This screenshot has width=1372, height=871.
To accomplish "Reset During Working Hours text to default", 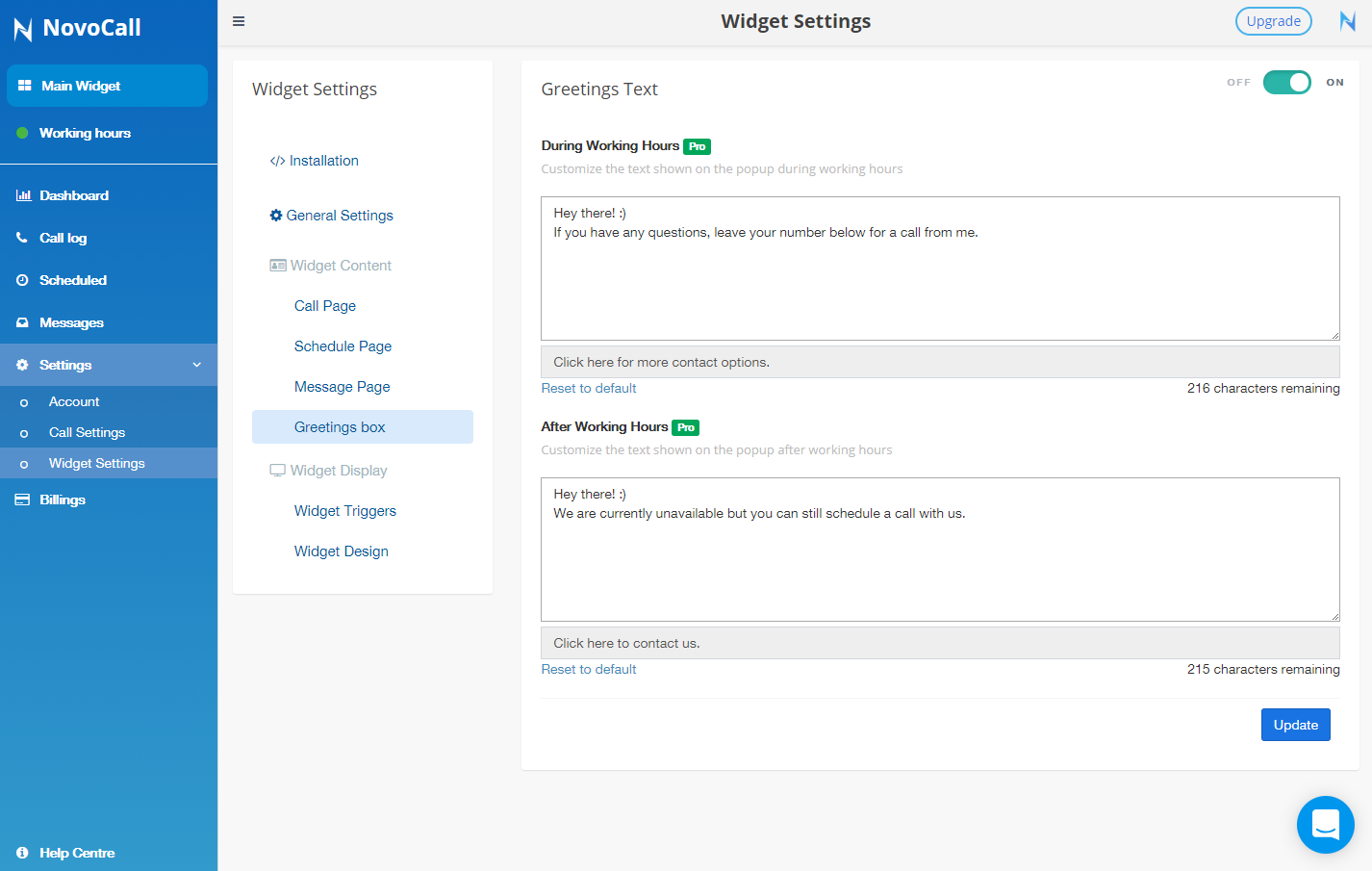I will tap(589, 388).
